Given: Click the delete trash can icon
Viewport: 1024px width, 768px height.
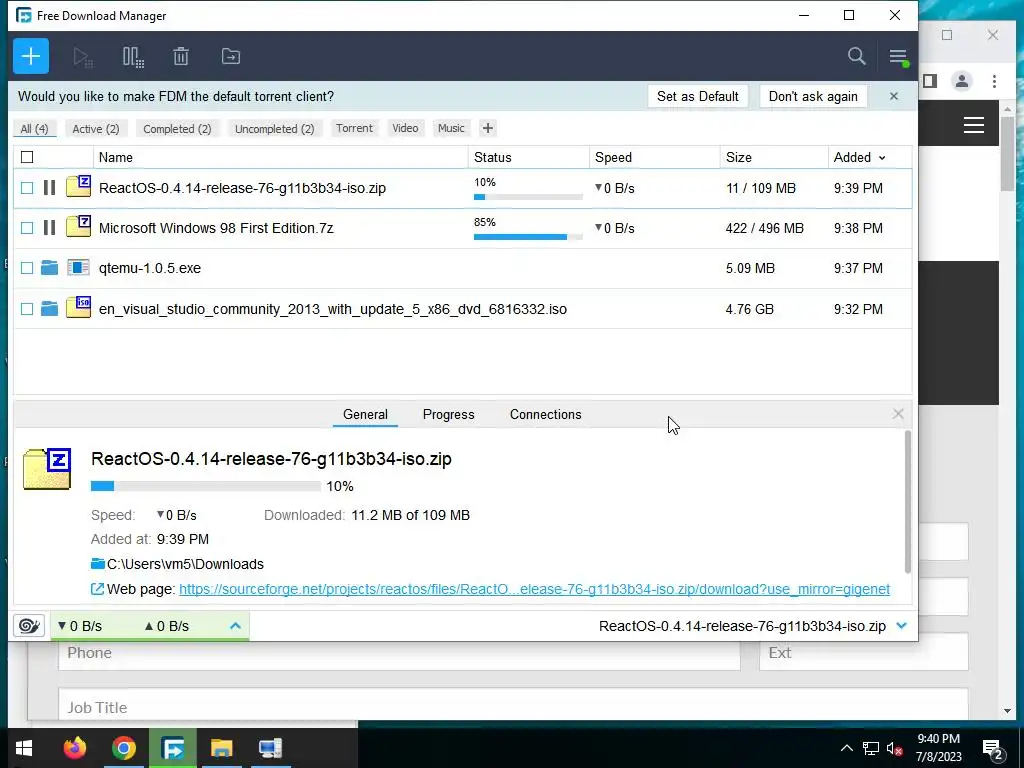Looking at the screenshot, I should pyautogui.click(x=181, y=57).
